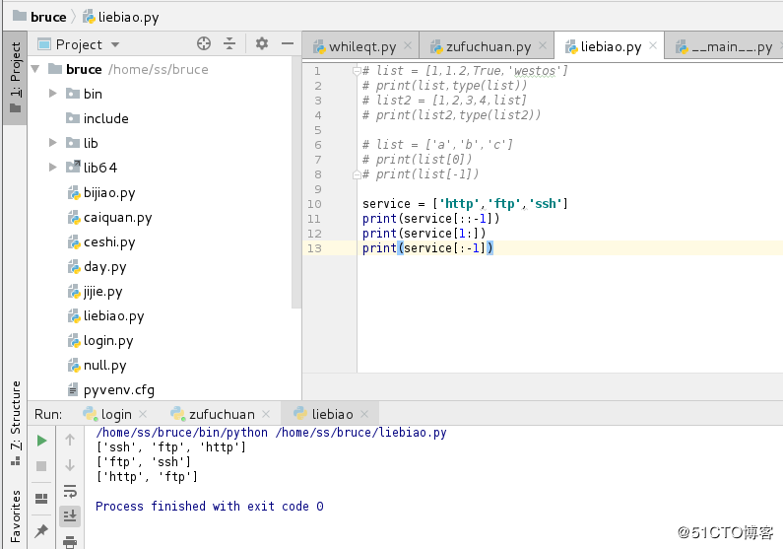Click "Process finished with exit code 0" text
This screenshot has width=783, height=549.
pos(209,507)
